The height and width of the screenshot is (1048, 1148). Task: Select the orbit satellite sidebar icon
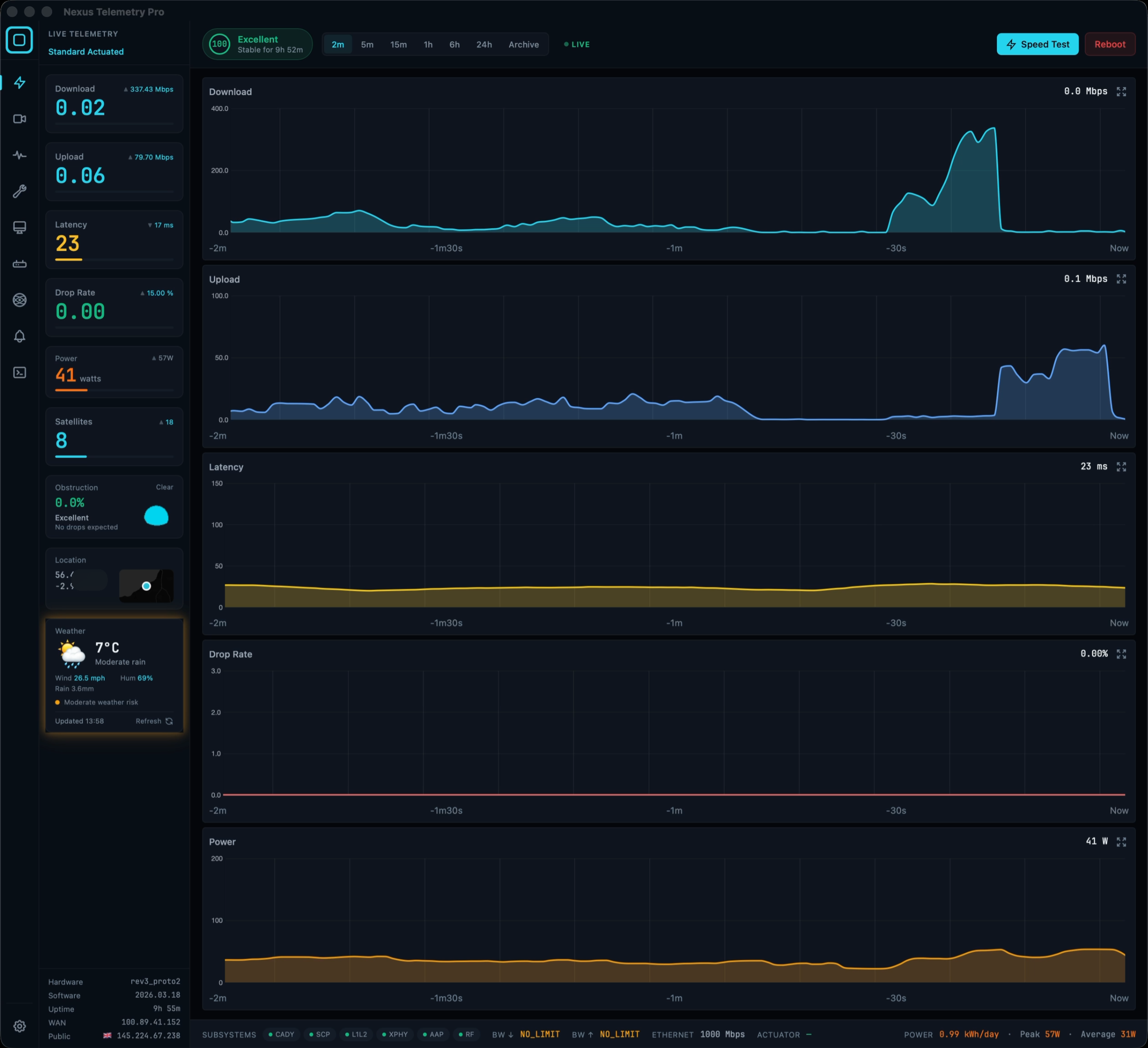click(20, 300)
